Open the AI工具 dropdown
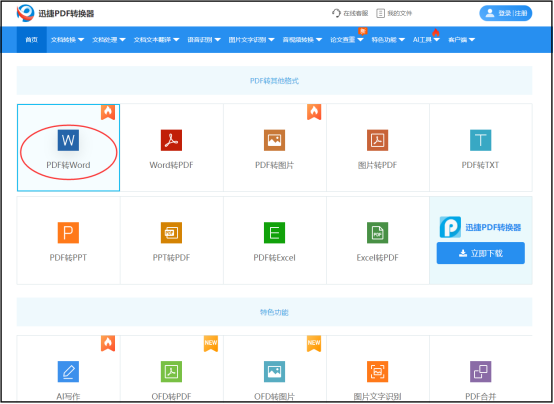The width and height of the screenshot is (554, 404). tap(426, 40)
